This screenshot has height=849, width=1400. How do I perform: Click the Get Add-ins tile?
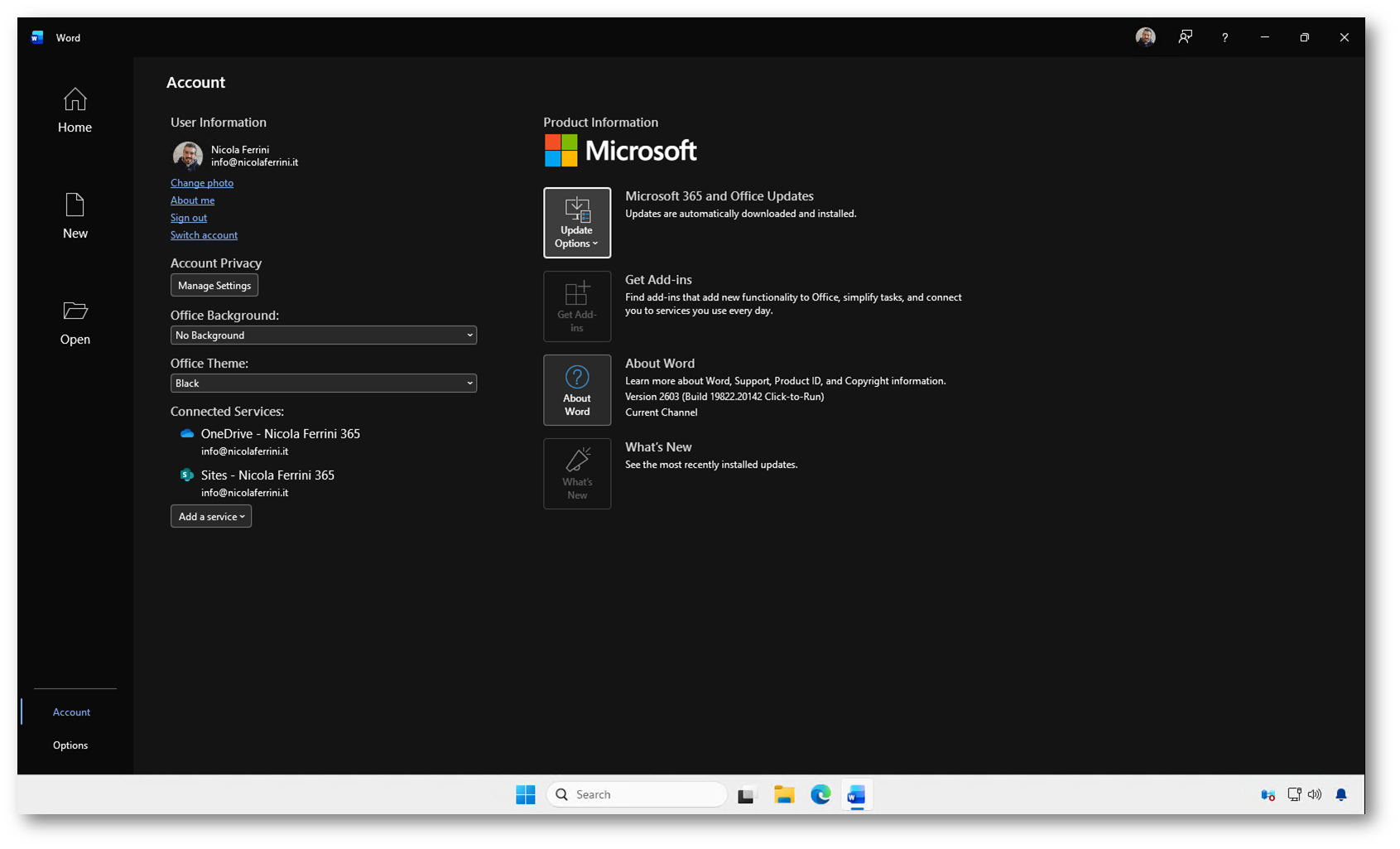point(576,306)
